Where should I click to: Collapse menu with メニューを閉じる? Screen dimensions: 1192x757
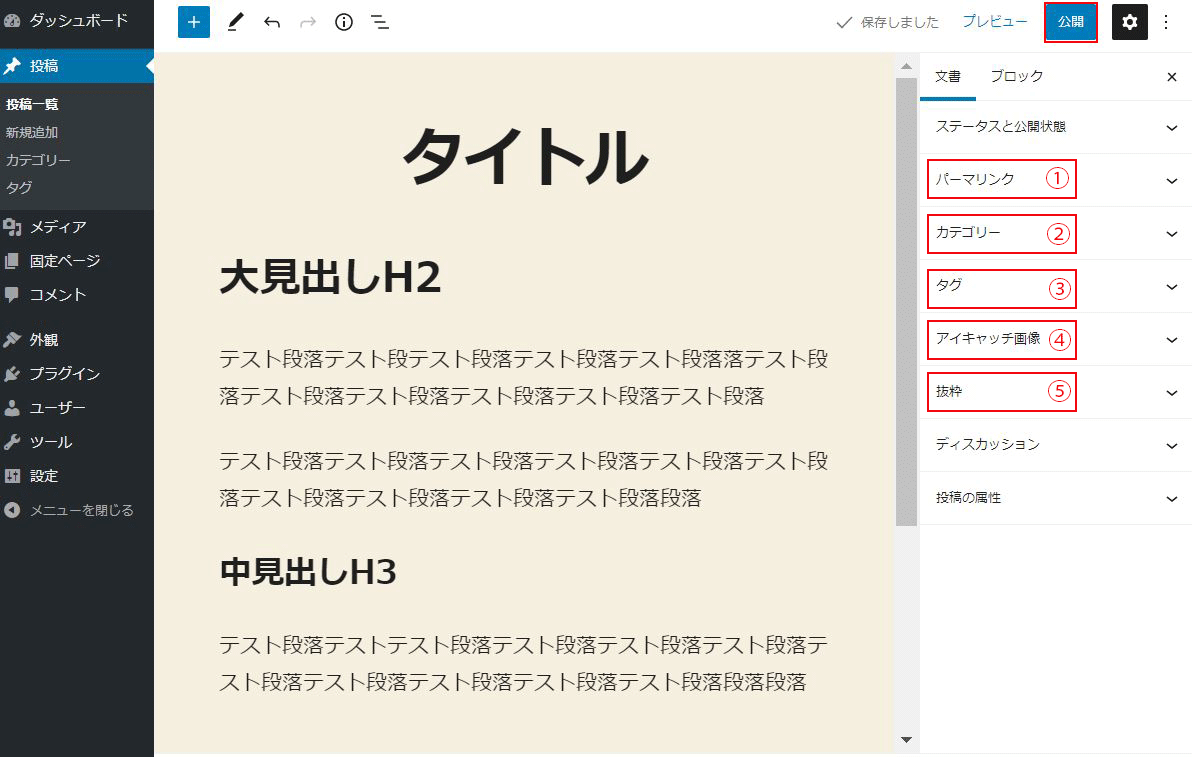pyautogui.click(x=80, y=510)
